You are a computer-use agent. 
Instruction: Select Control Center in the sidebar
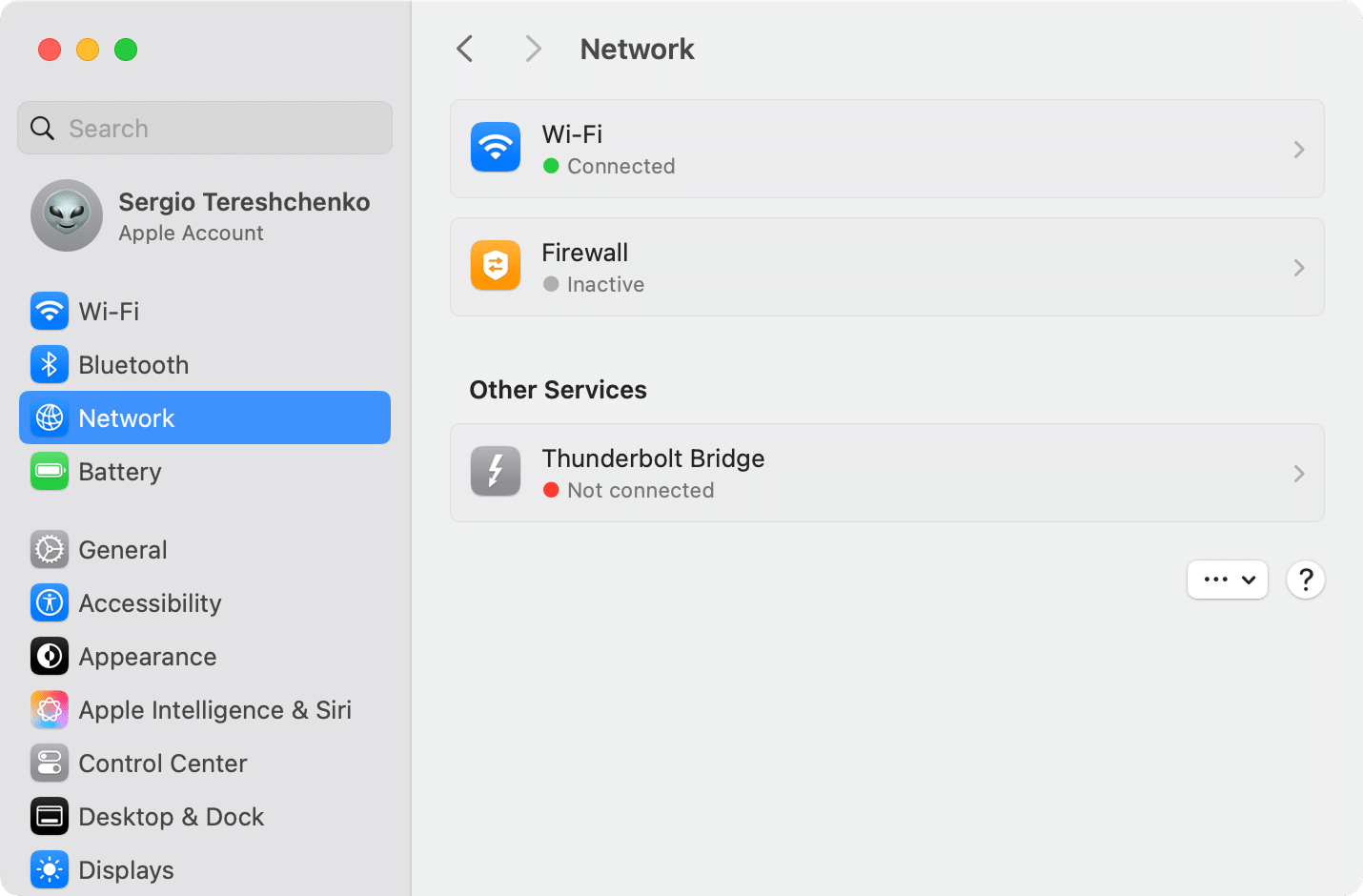[49, 763]
